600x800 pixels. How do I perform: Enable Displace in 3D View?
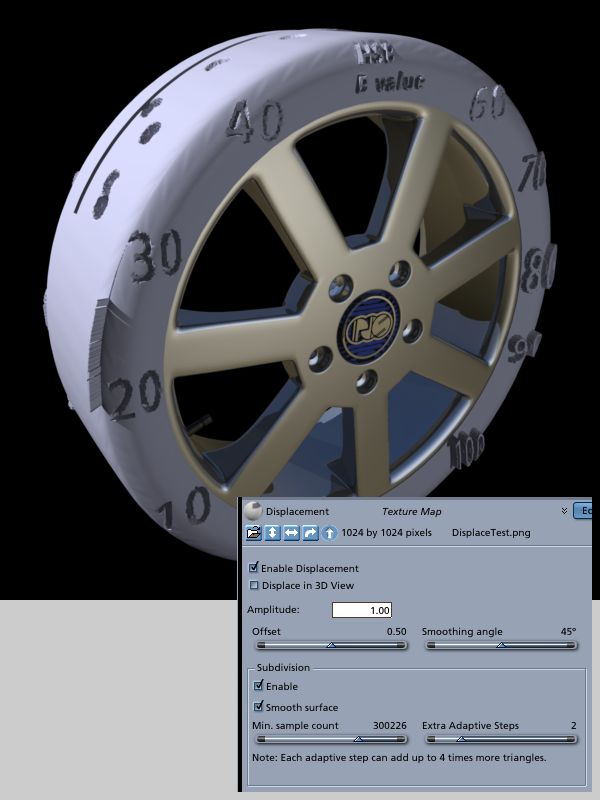pos(254,585)
